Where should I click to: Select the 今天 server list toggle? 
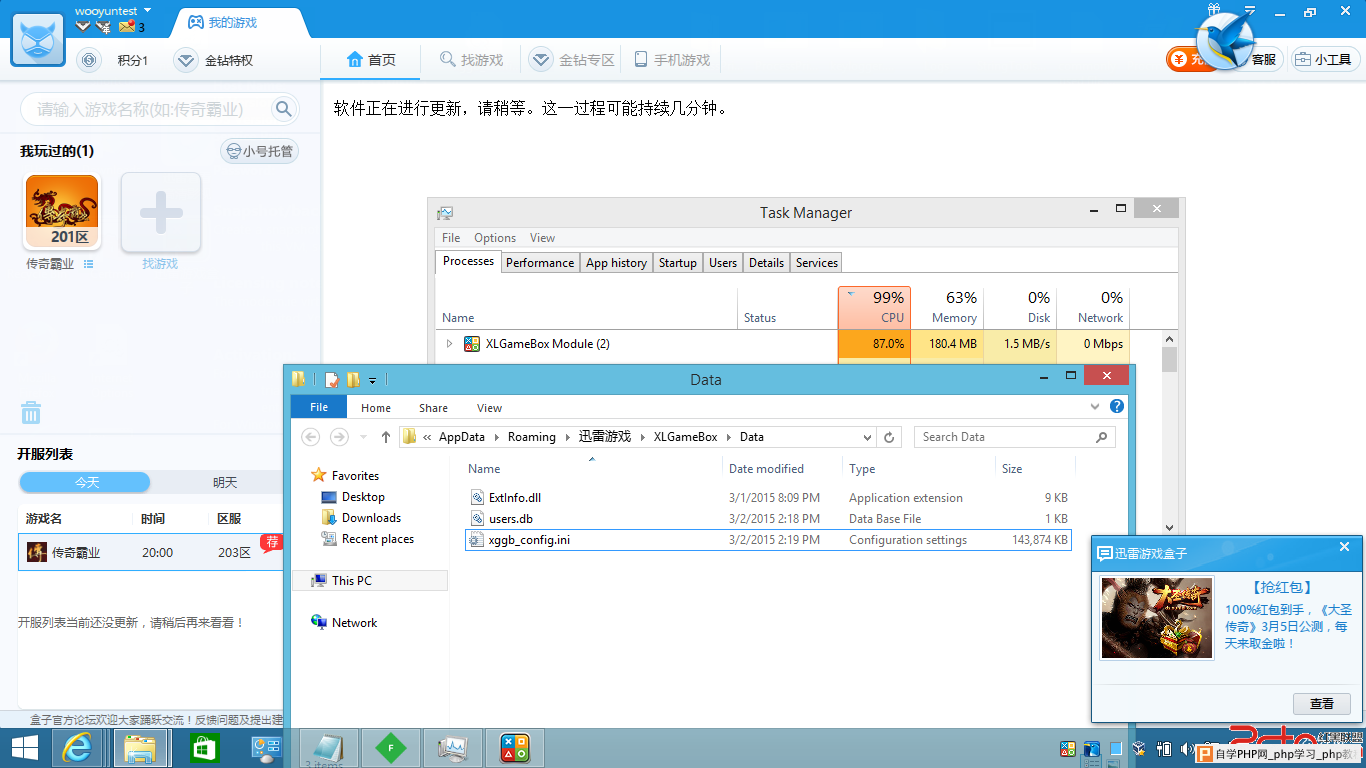click(85, 482)
